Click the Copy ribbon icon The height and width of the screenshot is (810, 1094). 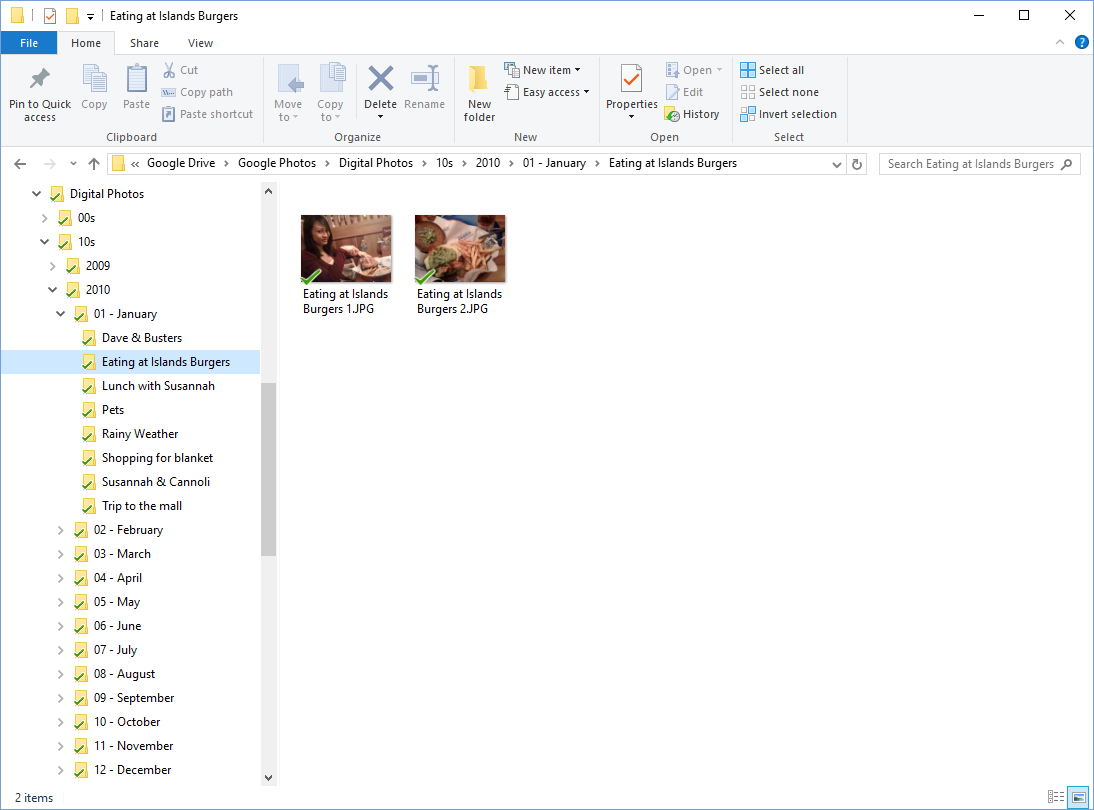[94, 79]
